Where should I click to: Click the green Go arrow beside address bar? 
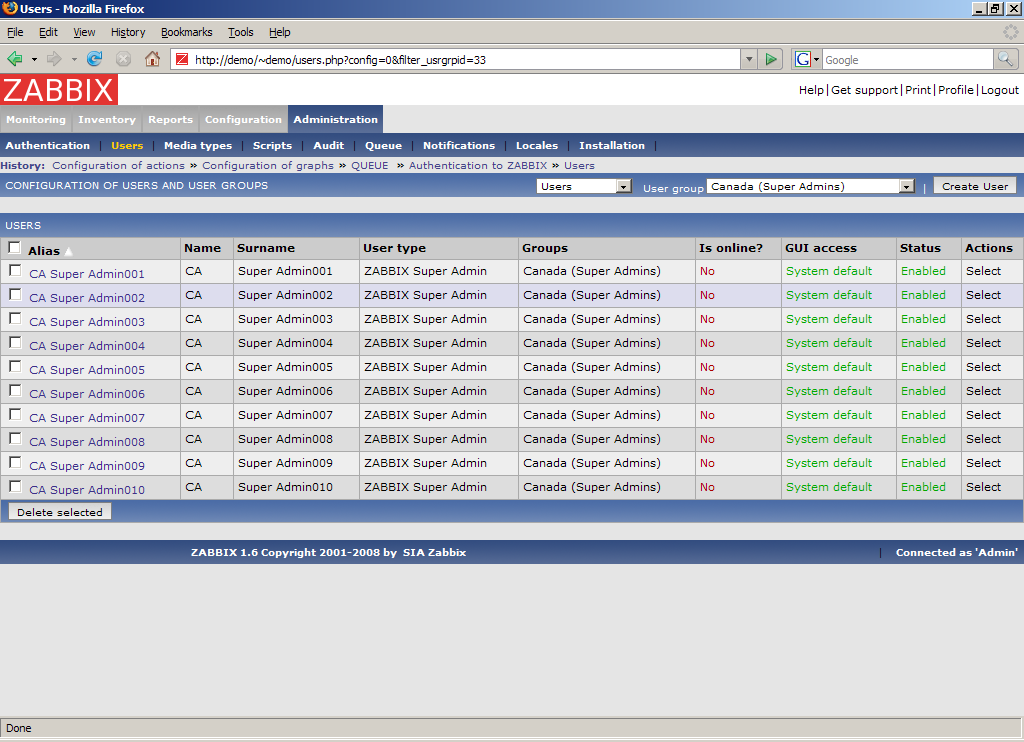click(771, 59)
